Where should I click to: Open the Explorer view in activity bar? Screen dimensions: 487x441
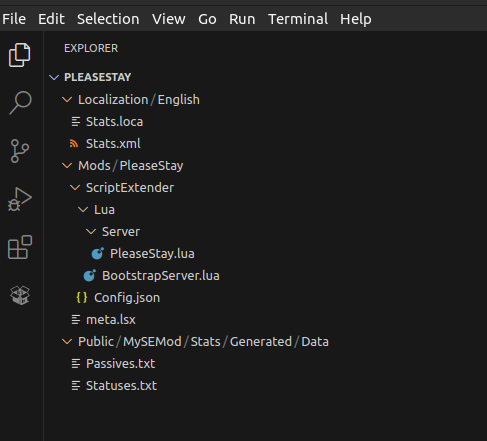tap(19, 55)
